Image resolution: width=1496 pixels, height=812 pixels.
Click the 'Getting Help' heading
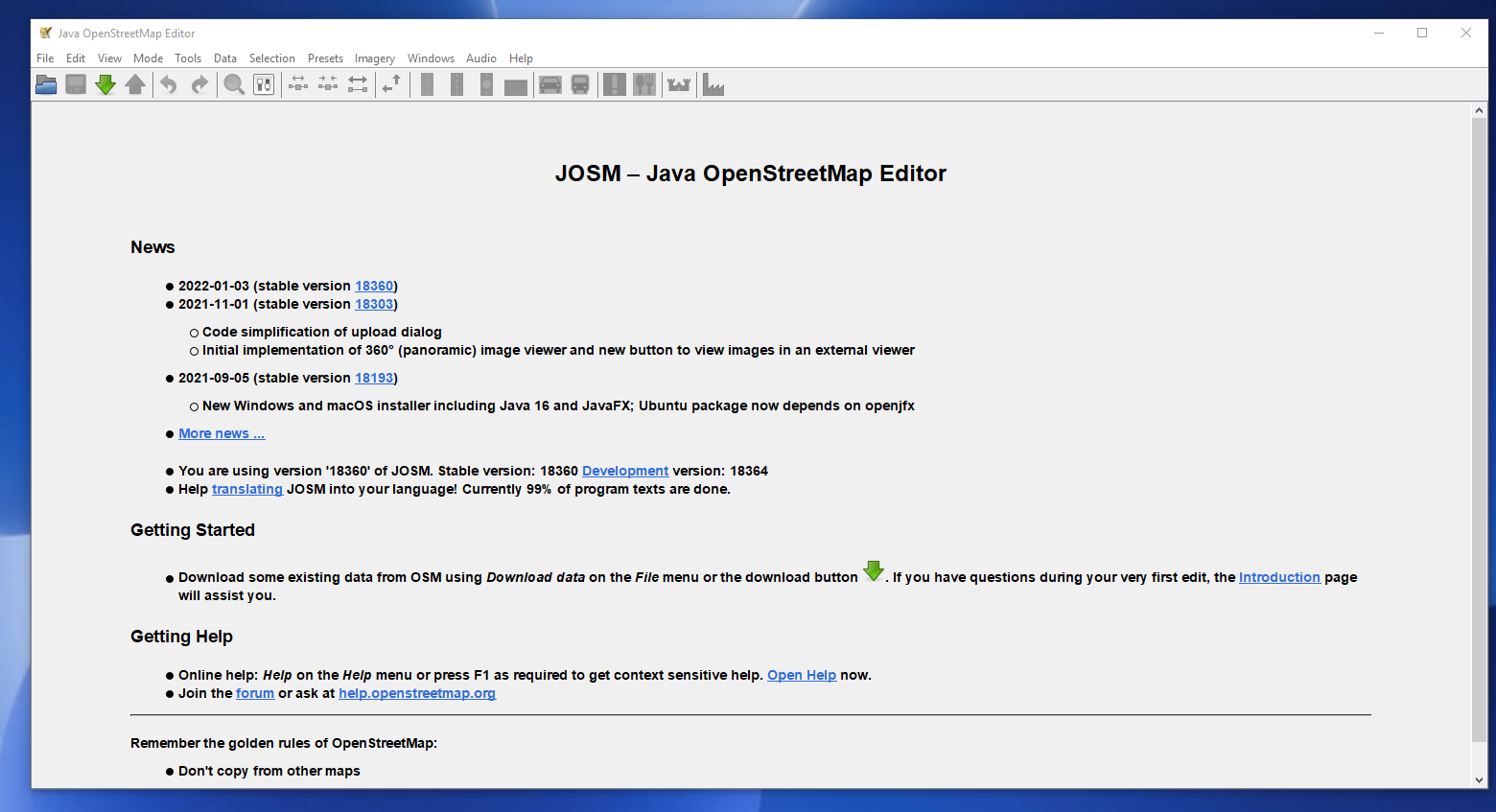[x=181, y=637]
